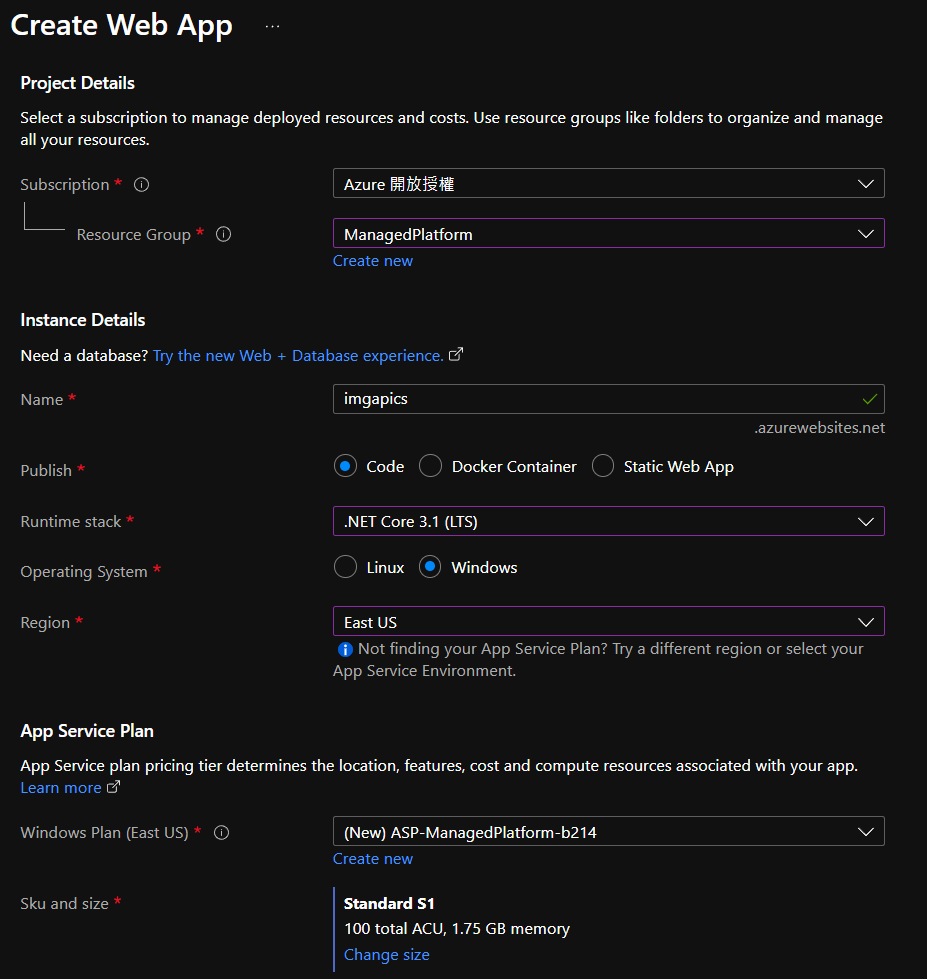Select Linux as the operating system
Viewport: 927px width, 979px height.
[x=345, y=567]
